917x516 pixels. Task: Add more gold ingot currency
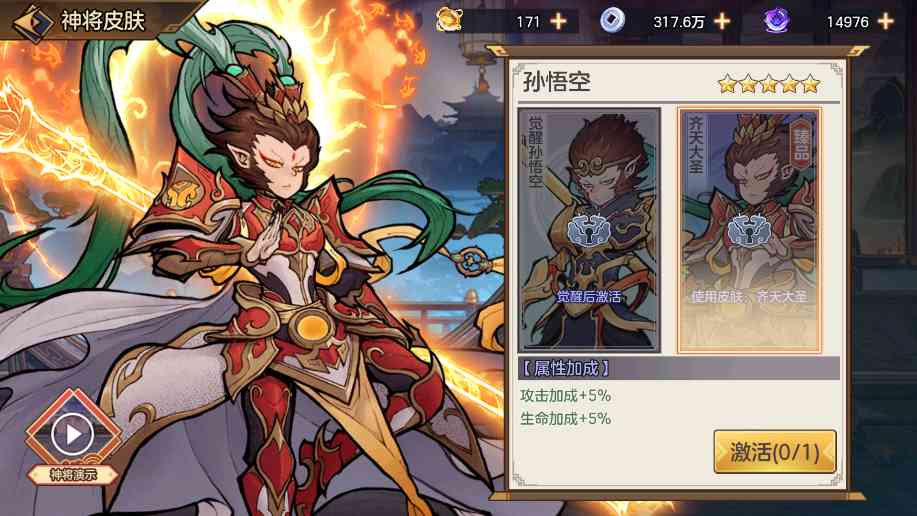point(559,22)
